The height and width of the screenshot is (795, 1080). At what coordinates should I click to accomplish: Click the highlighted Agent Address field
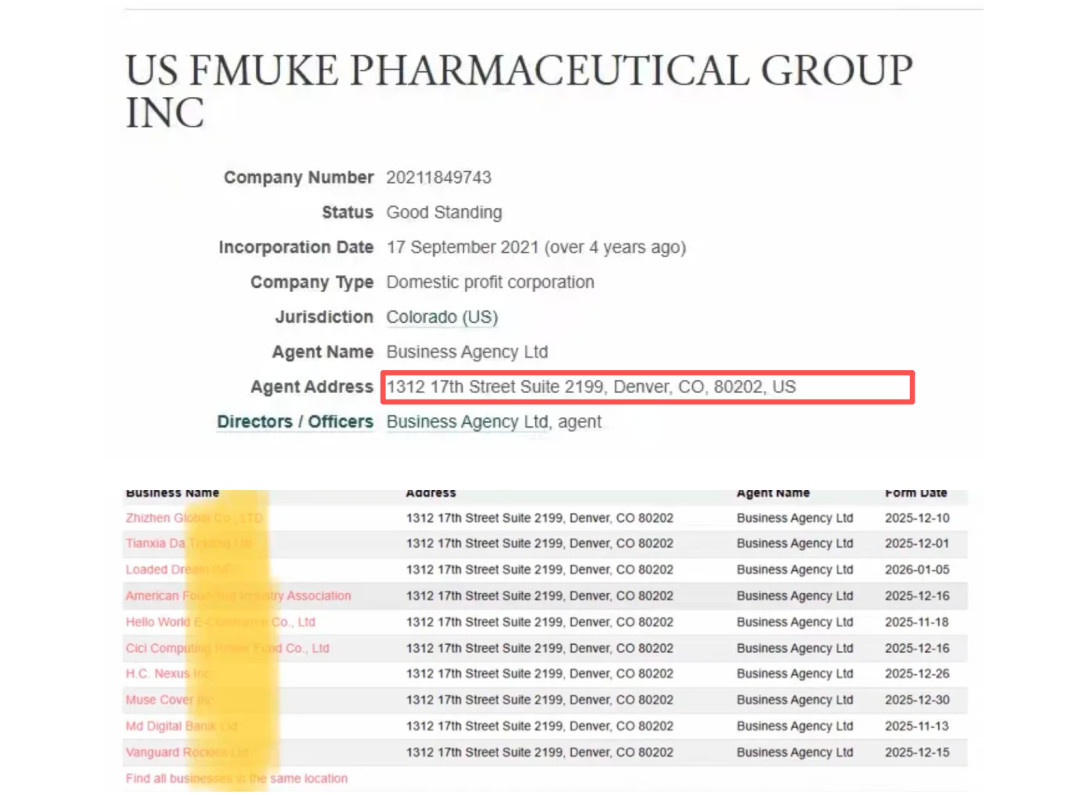pyautogui.click(x=647, y=387)
